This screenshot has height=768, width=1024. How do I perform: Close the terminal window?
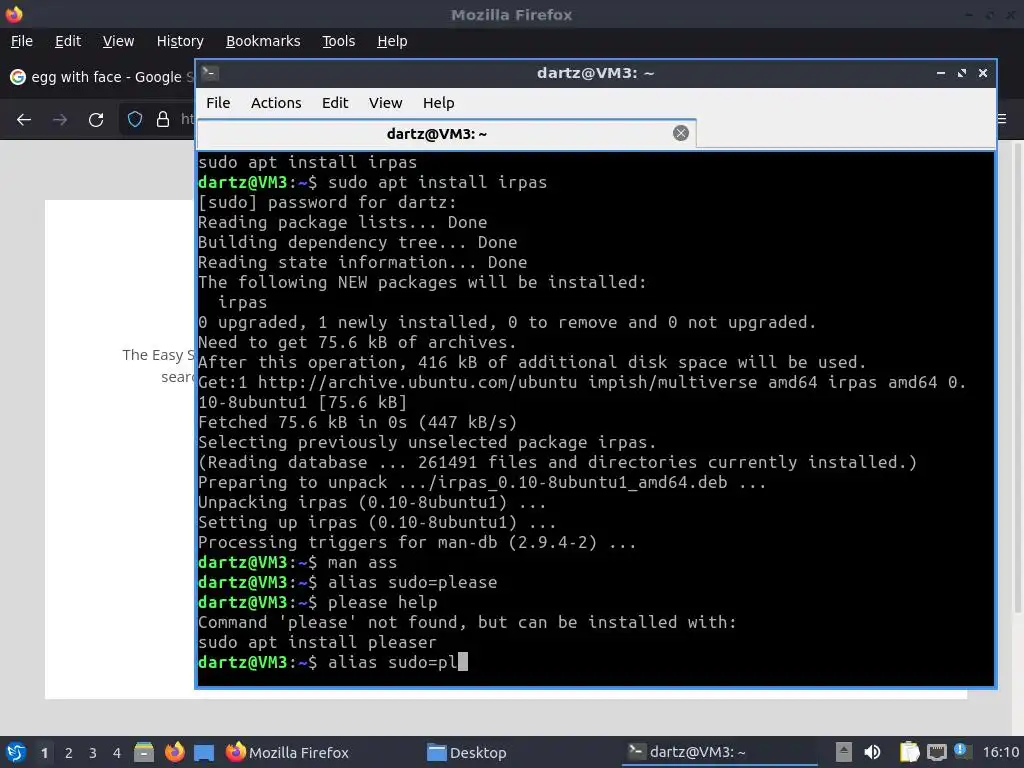tap(982, 73)
